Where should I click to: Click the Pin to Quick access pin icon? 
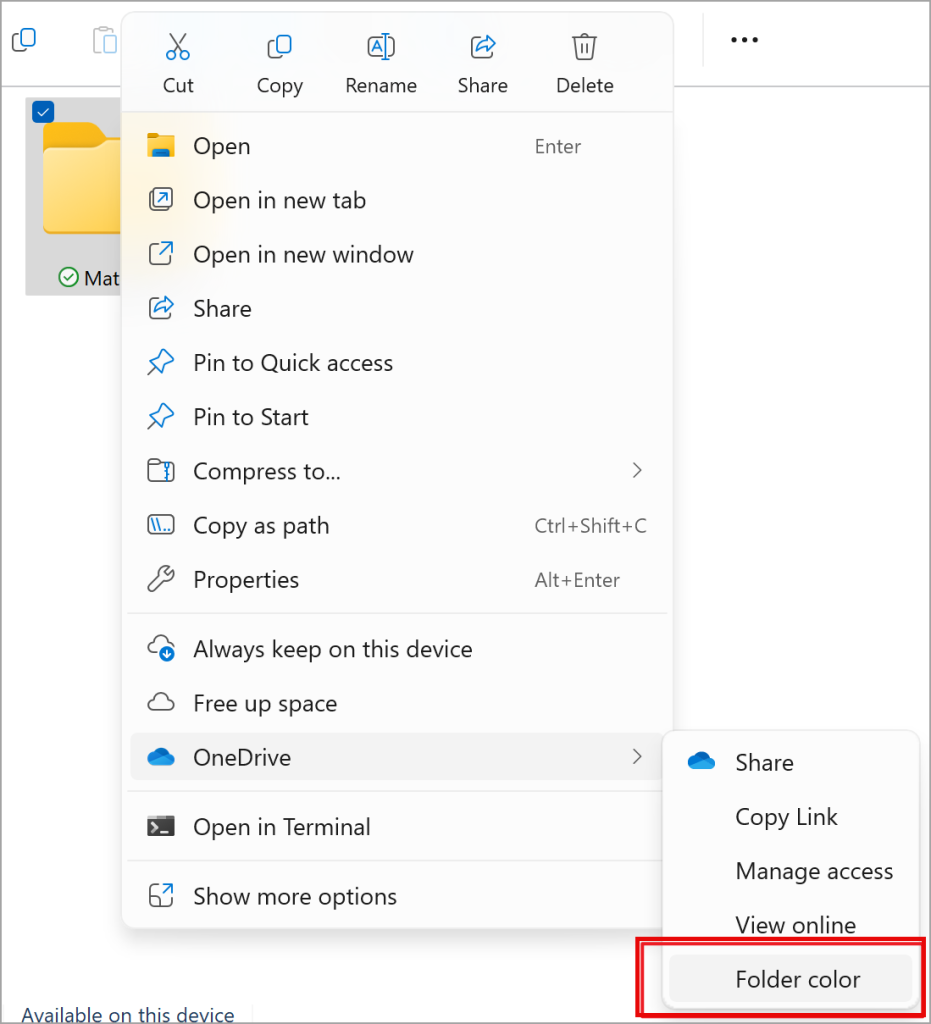point(161,362)
